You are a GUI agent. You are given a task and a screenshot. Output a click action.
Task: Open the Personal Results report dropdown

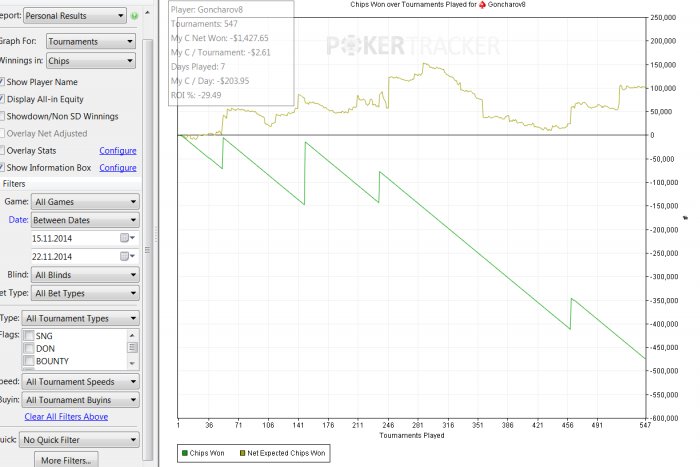click(x=75, y=16)
